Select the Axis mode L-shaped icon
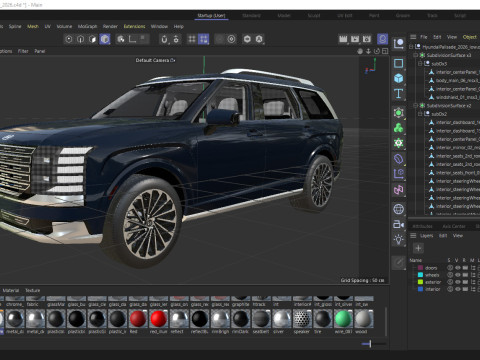The image size is (480, 360). (133, 39)
